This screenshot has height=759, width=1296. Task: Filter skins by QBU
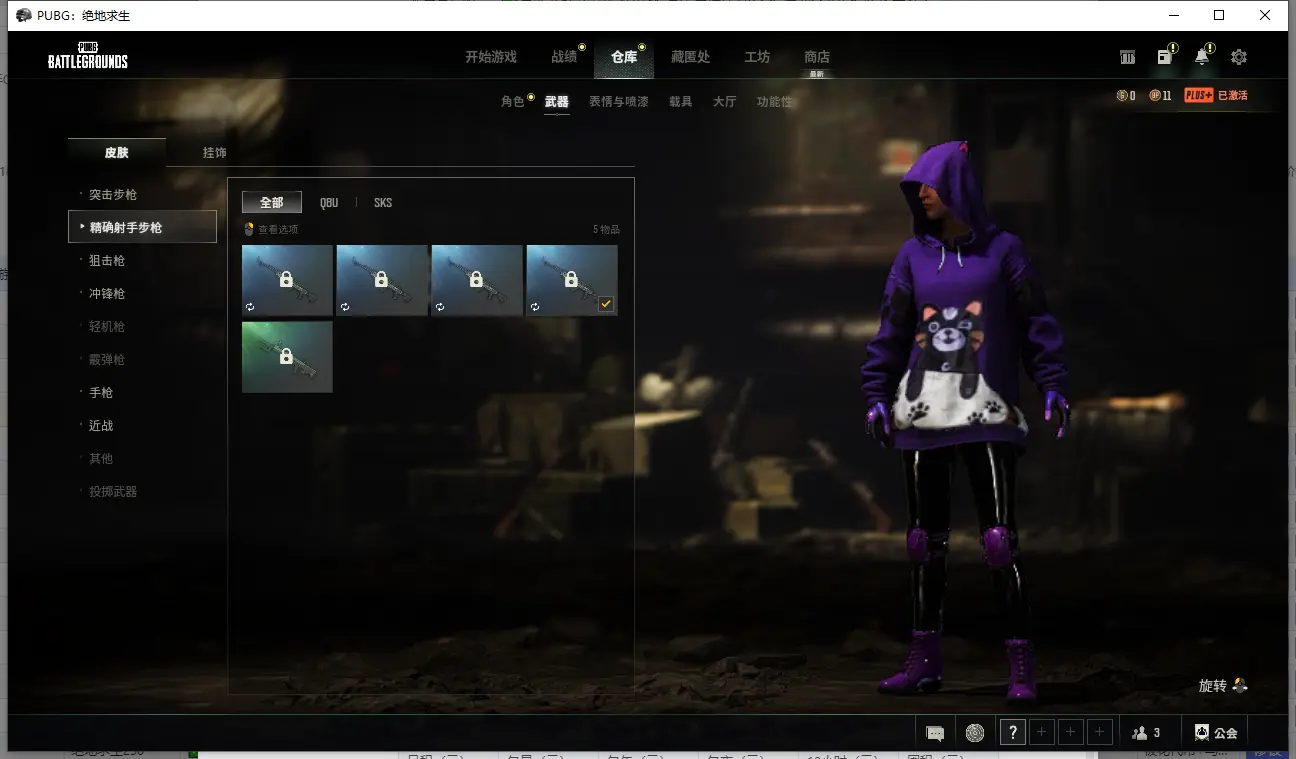329,202
